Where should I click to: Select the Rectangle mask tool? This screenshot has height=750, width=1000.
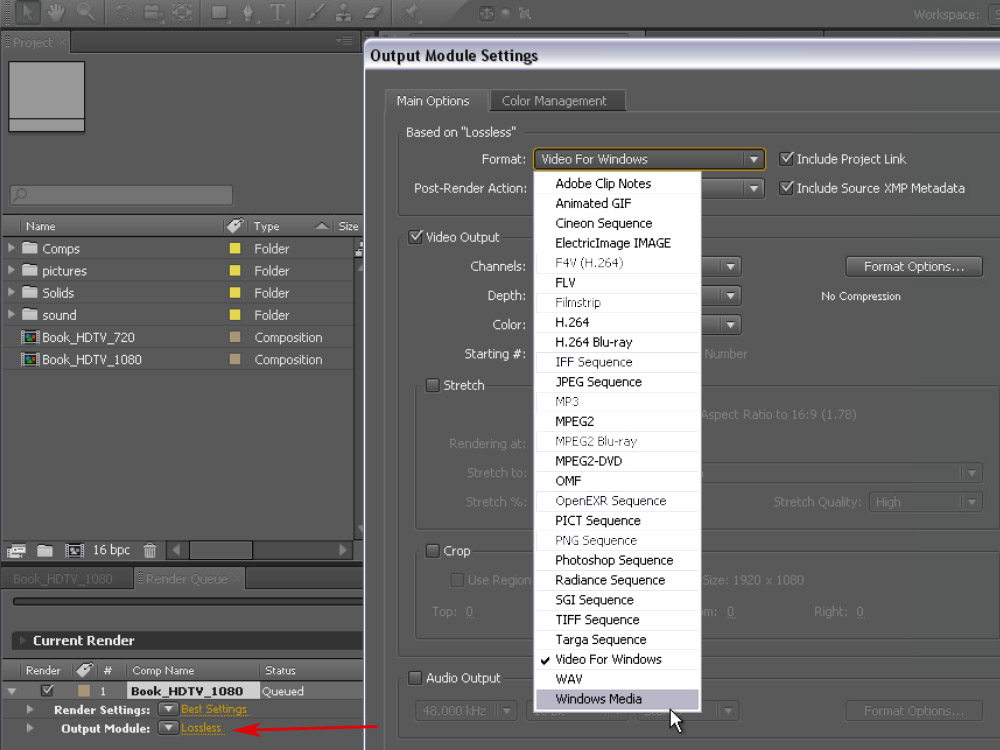click(219, 12)
